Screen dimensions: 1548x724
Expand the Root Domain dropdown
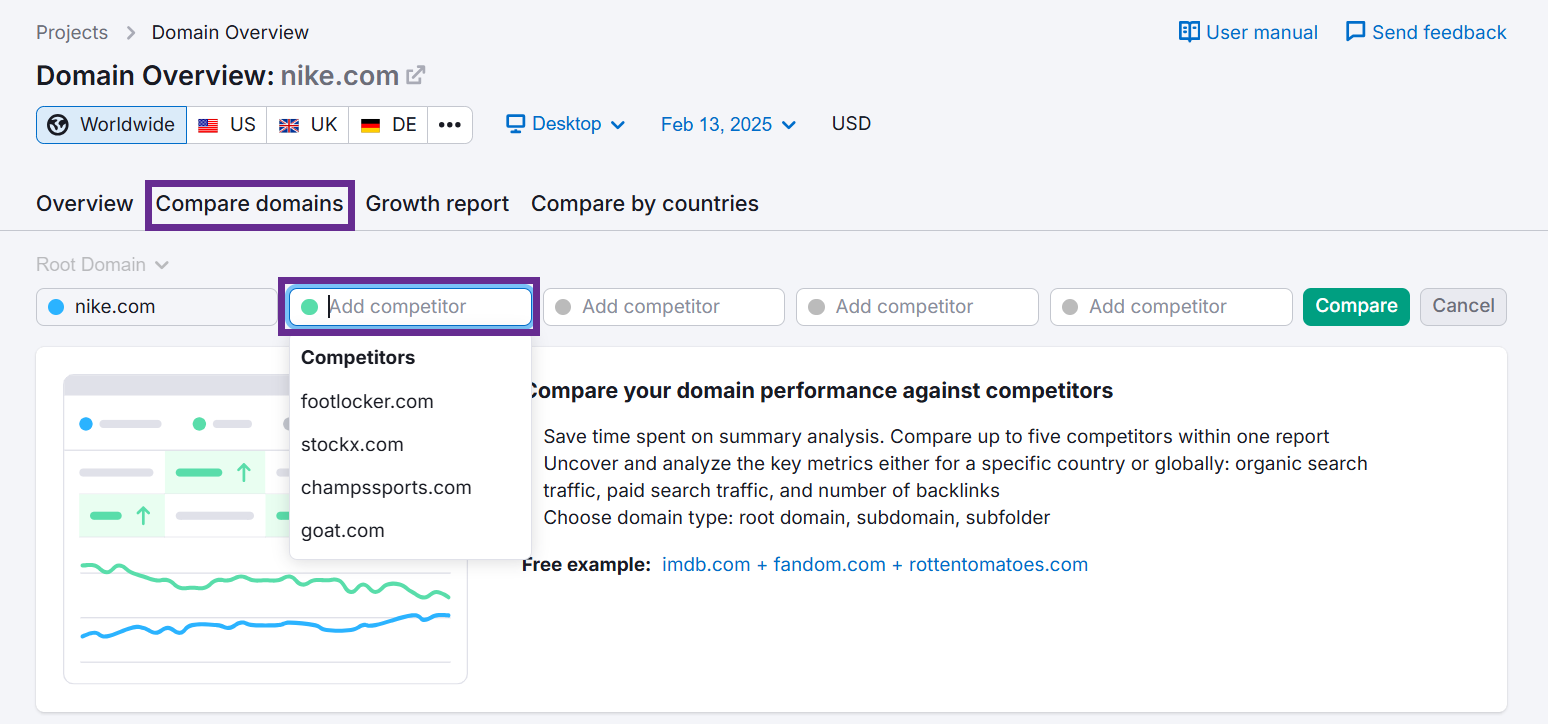click(102, 265)
